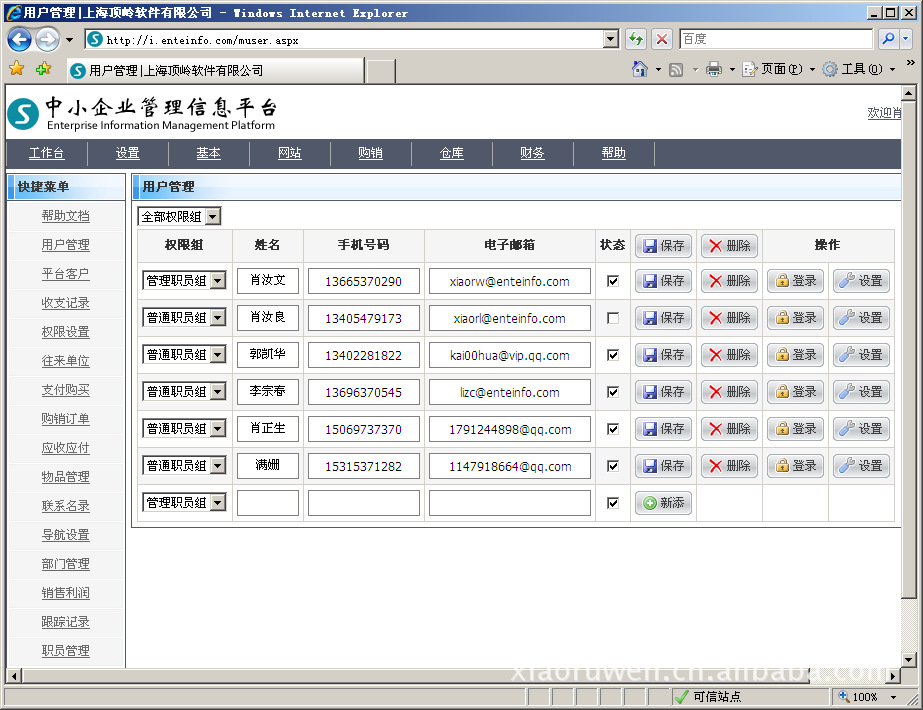Click the email field for 郭凯华

[509, 355]
